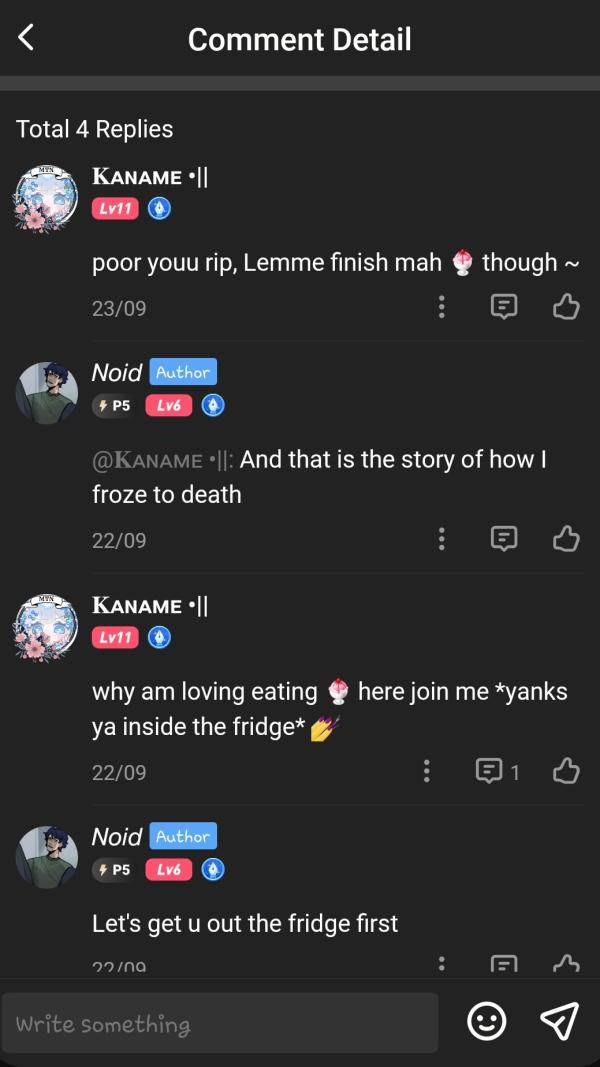
Task: Open replies on Kaname's 'poor youu' comment
Action: coord(503,307)
